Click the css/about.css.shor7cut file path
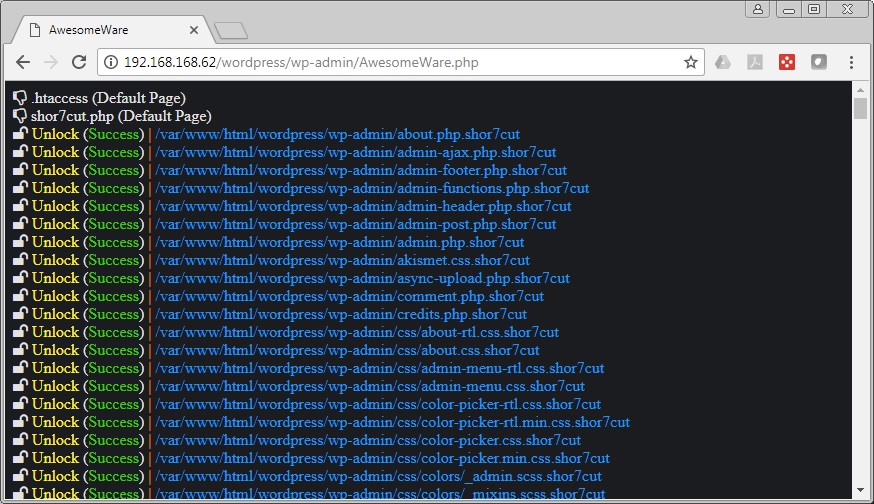The image size is (874, 504). tap(347, 350)
